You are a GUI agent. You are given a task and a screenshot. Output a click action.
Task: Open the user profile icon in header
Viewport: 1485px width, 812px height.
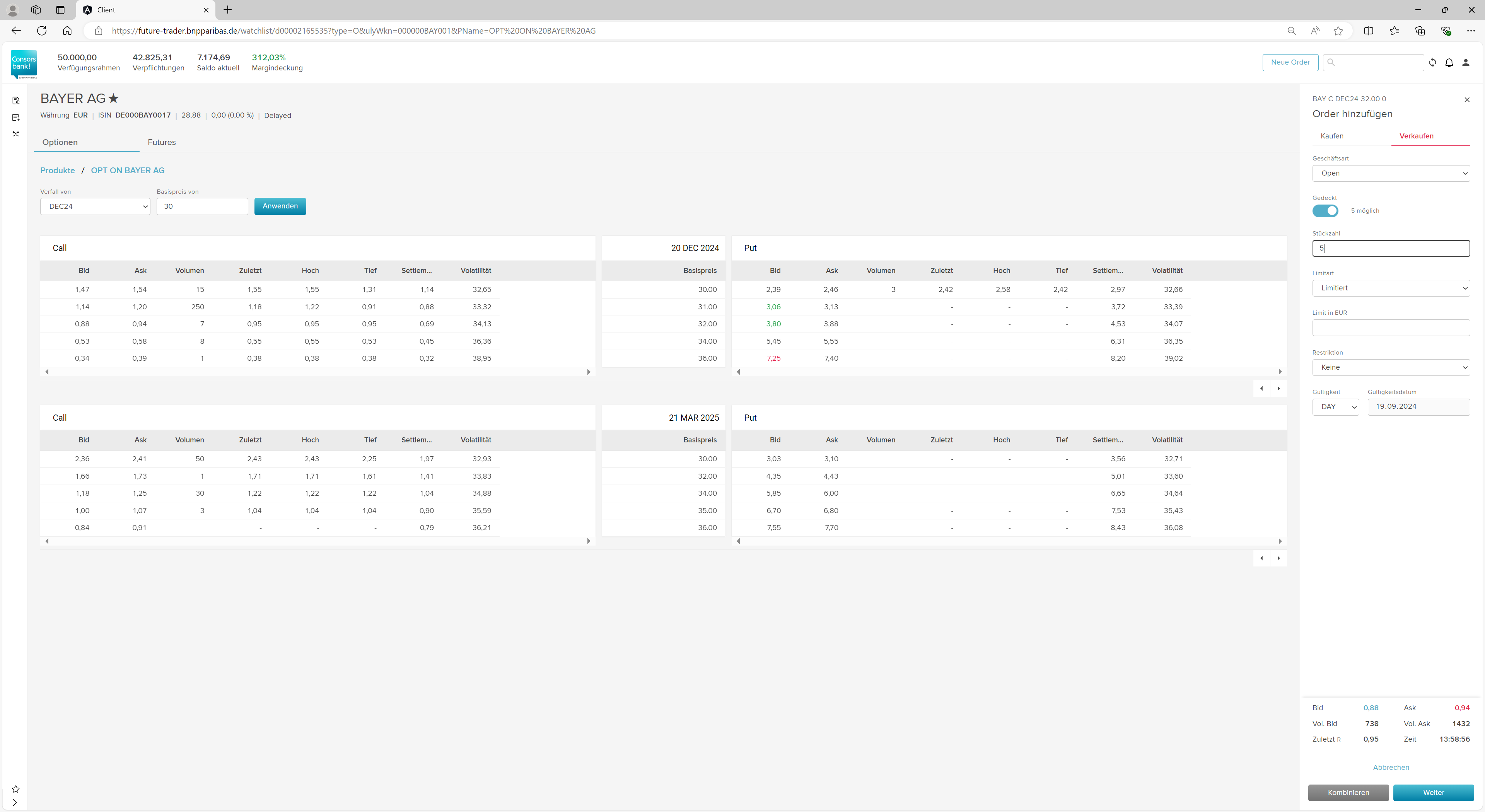pyautogui.click(x=1466, y=62)
